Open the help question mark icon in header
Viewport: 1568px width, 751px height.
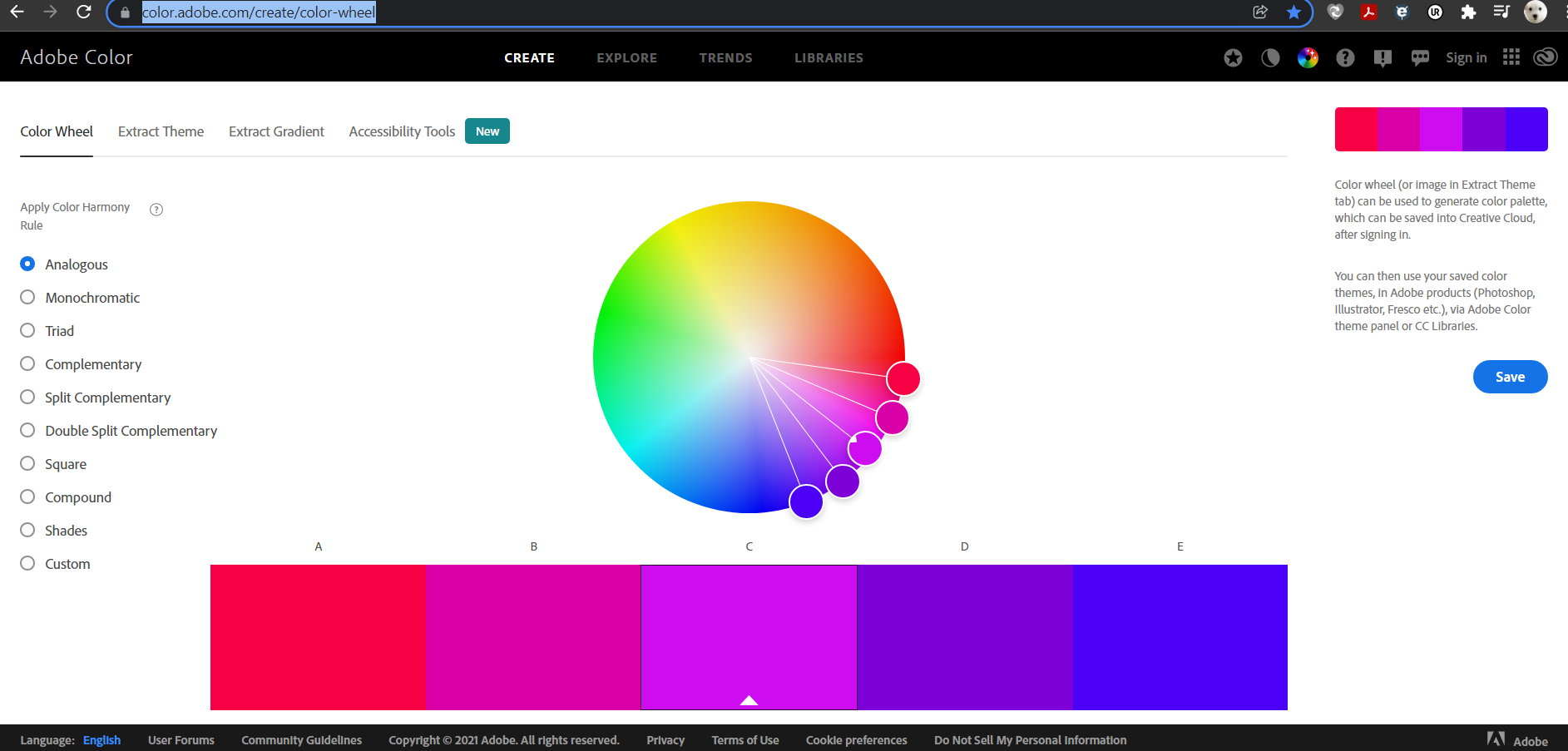point(1345,57)
